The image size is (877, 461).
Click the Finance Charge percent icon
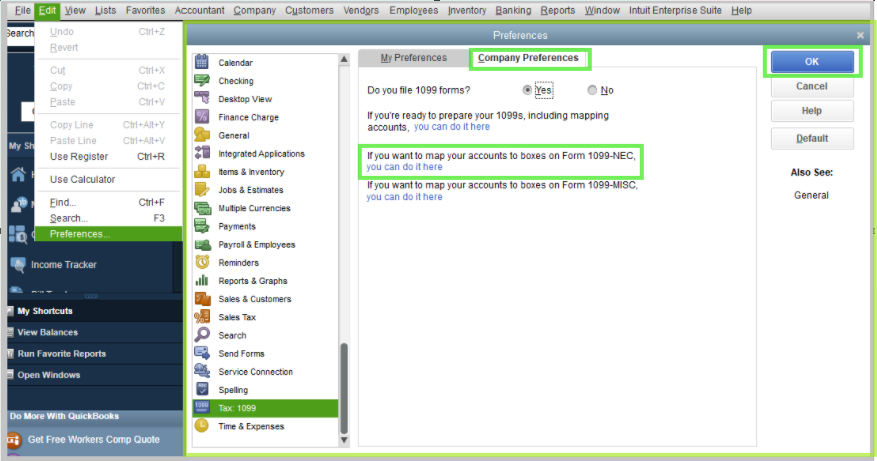[x=202, y=116]
